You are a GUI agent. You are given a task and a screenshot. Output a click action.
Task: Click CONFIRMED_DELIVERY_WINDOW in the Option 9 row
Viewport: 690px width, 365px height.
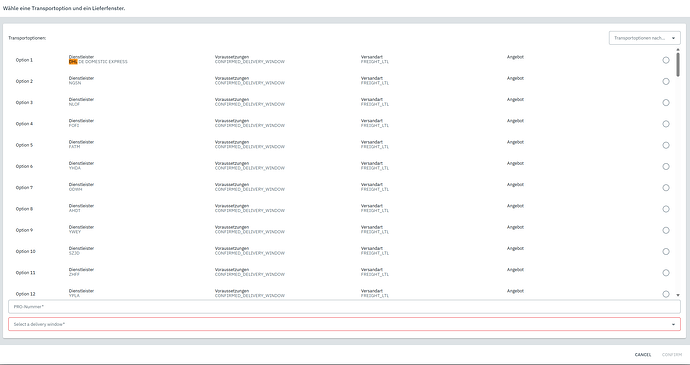(x=250, y=232)
